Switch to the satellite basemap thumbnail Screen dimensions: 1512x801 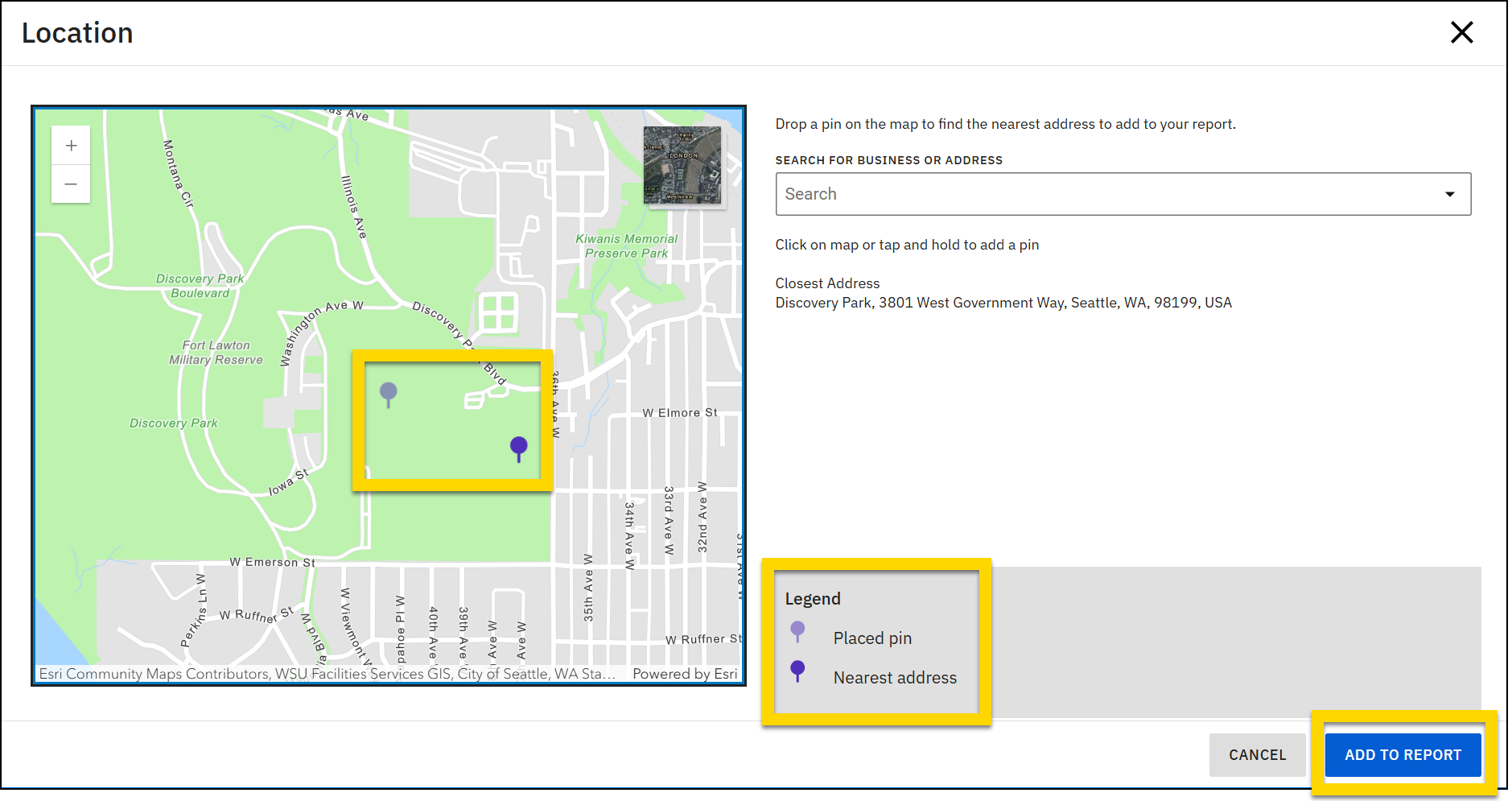click(683, 167)
